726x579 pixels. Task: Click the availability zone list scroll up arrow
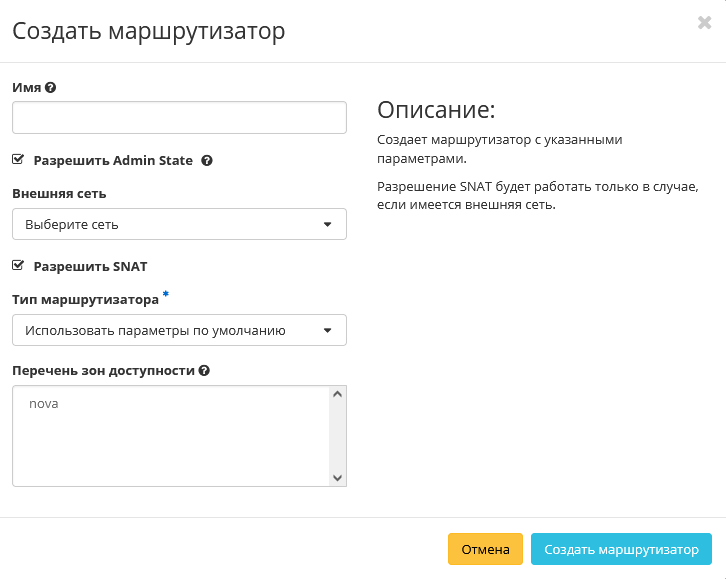338,395
